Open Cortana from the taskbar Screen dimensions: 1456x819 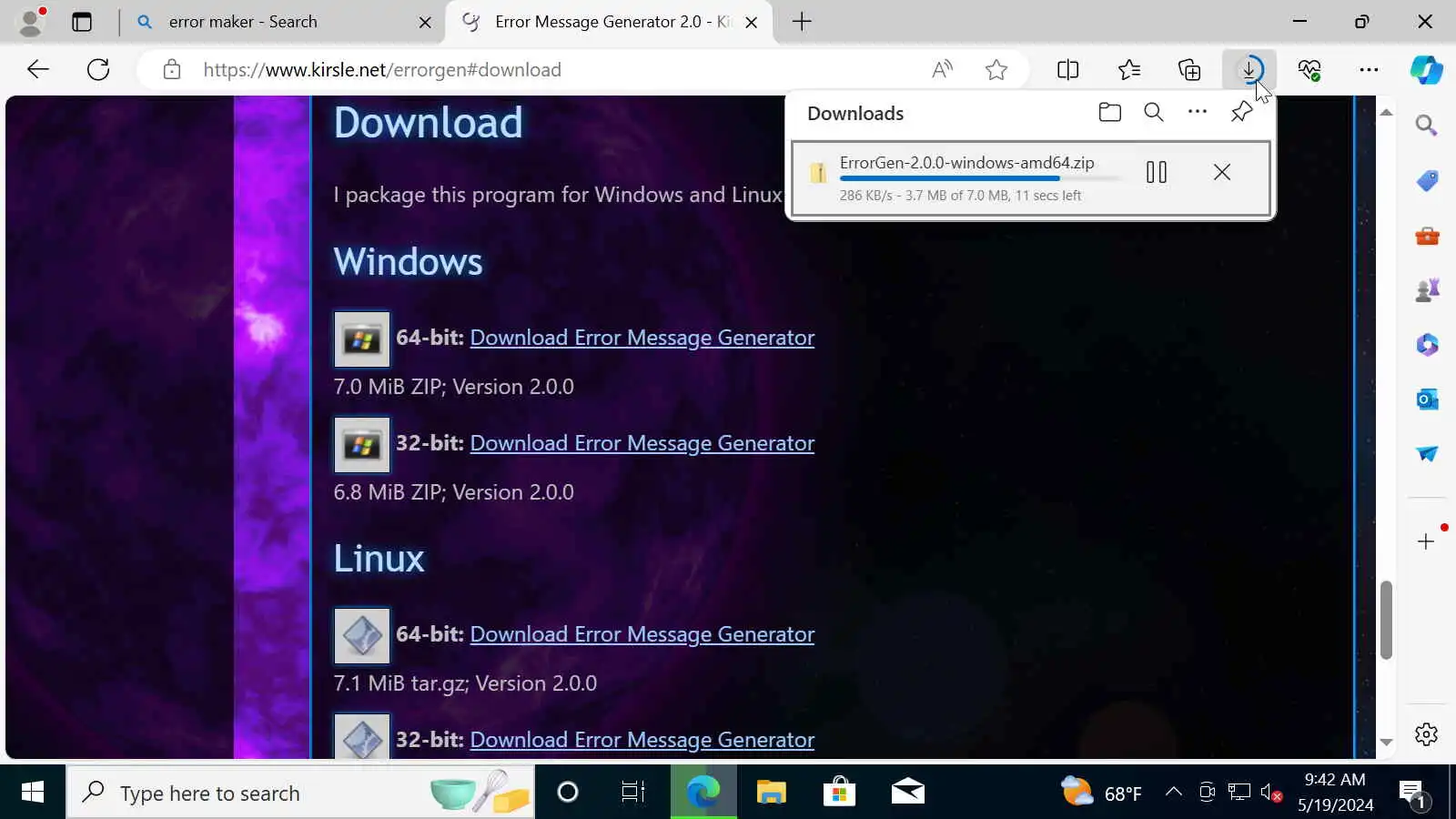pyautogui.click(x=568, y=793)
